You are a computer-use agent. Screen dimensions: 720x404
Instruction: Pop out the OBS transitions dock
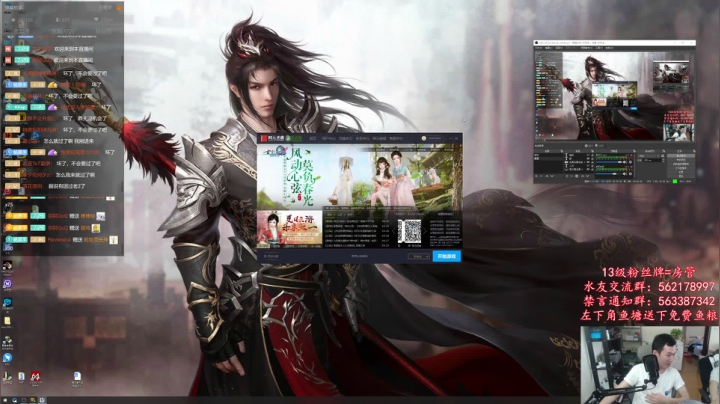664,151
